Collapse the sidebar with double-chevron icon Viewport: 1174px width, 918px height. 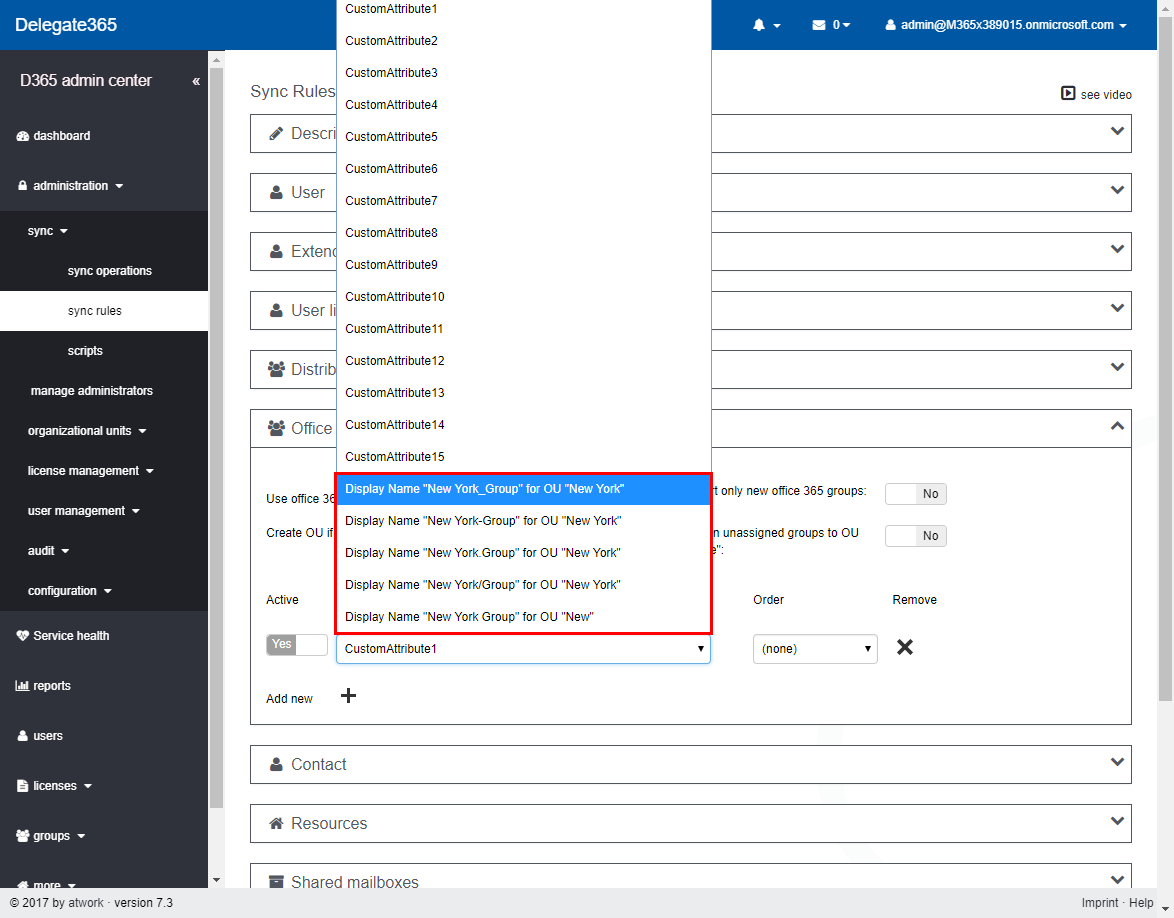(196, 81)
